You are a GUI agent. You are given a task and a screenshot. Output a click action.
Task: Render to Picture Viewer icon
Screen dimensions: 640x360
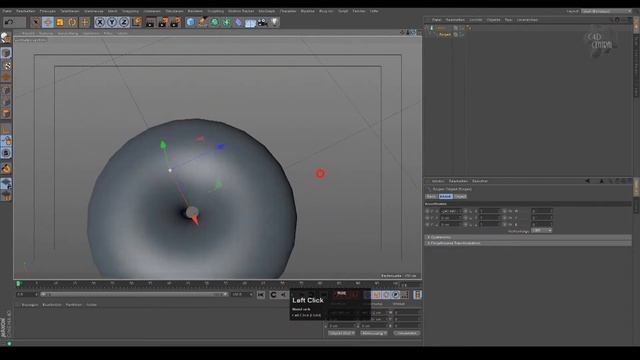pyautogui.click(x=163, y=22)
